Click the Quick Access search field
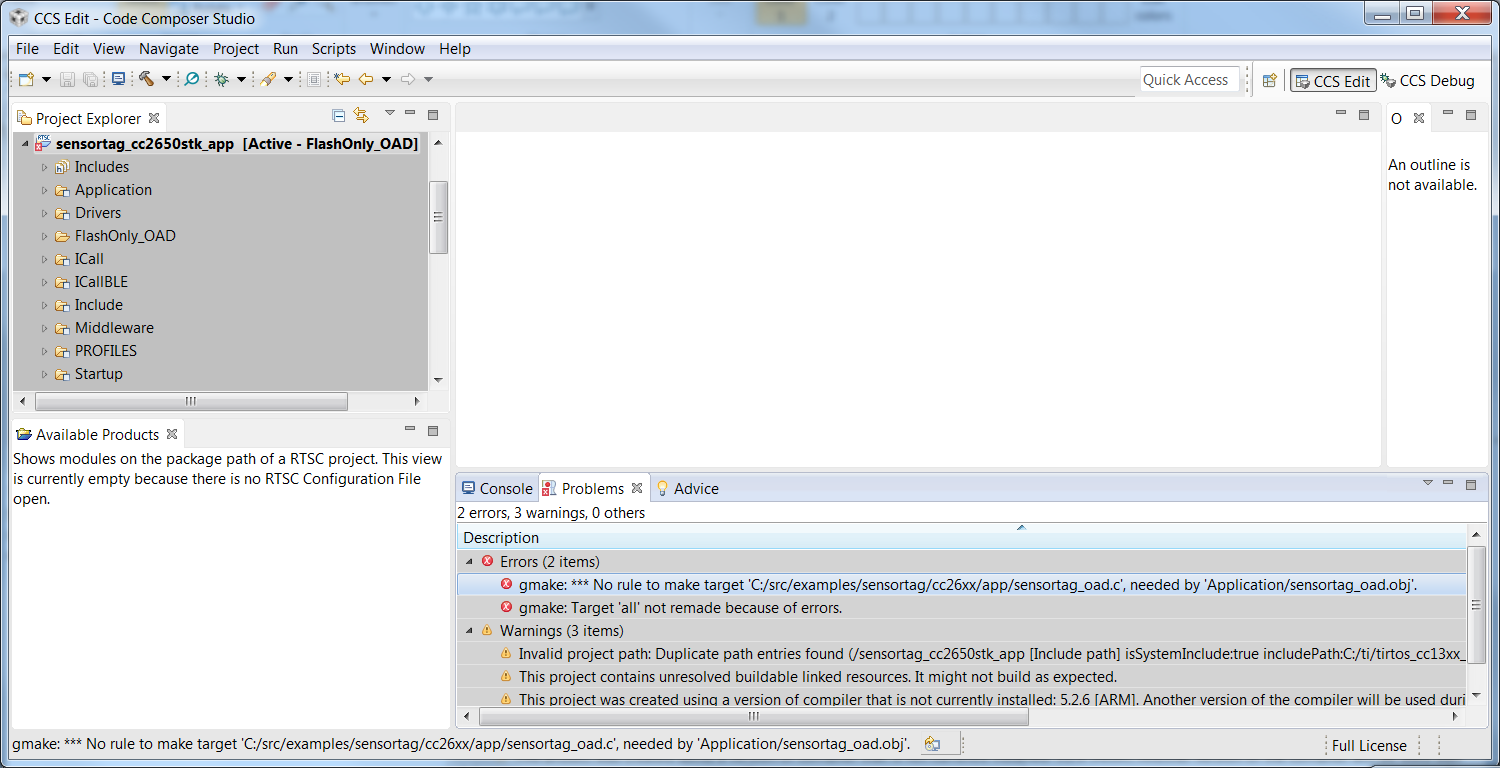 pos(1190,80)
